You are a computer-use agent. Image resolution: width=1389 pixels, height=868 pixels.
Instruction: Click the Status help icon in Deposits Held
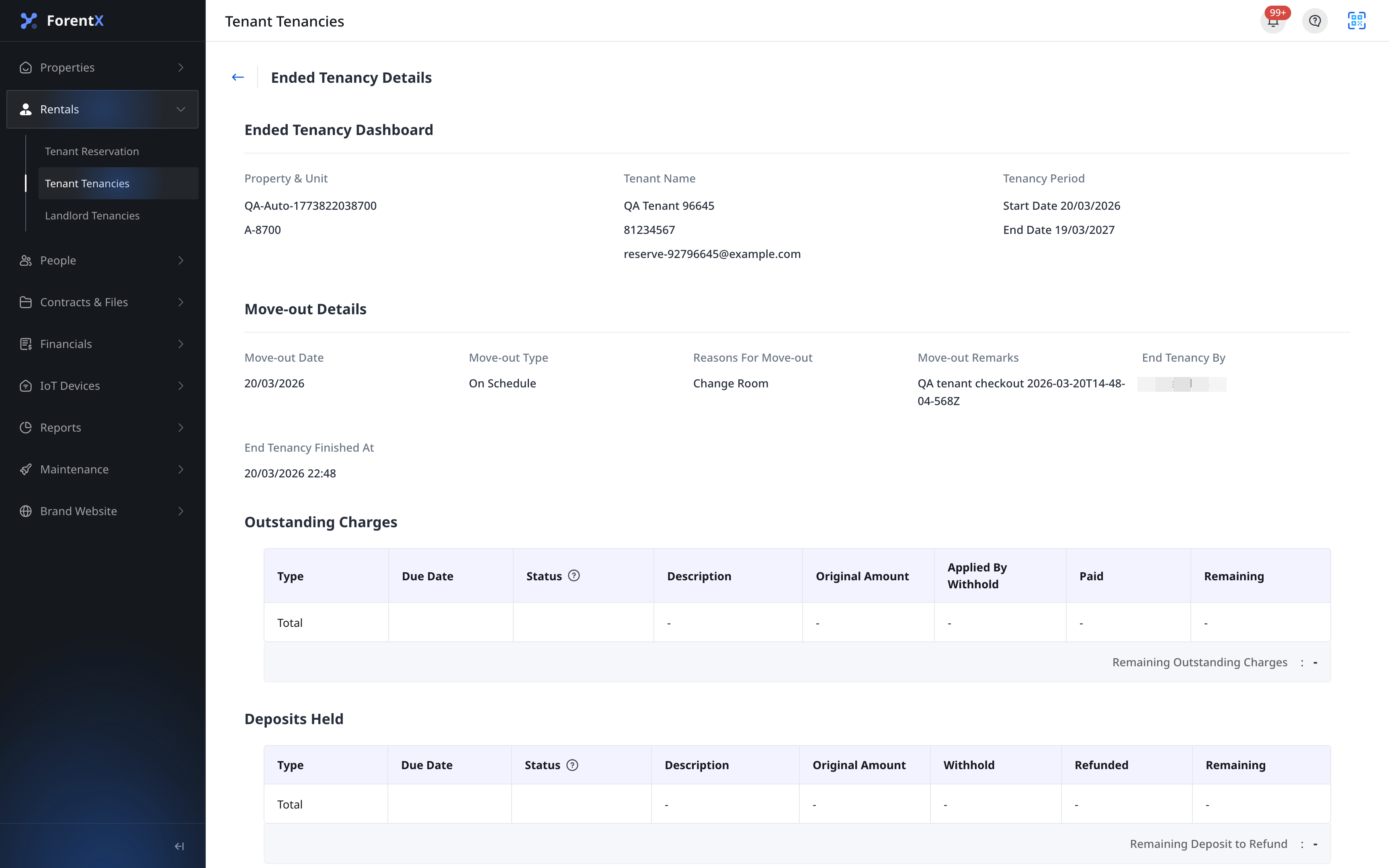[572, 765]
